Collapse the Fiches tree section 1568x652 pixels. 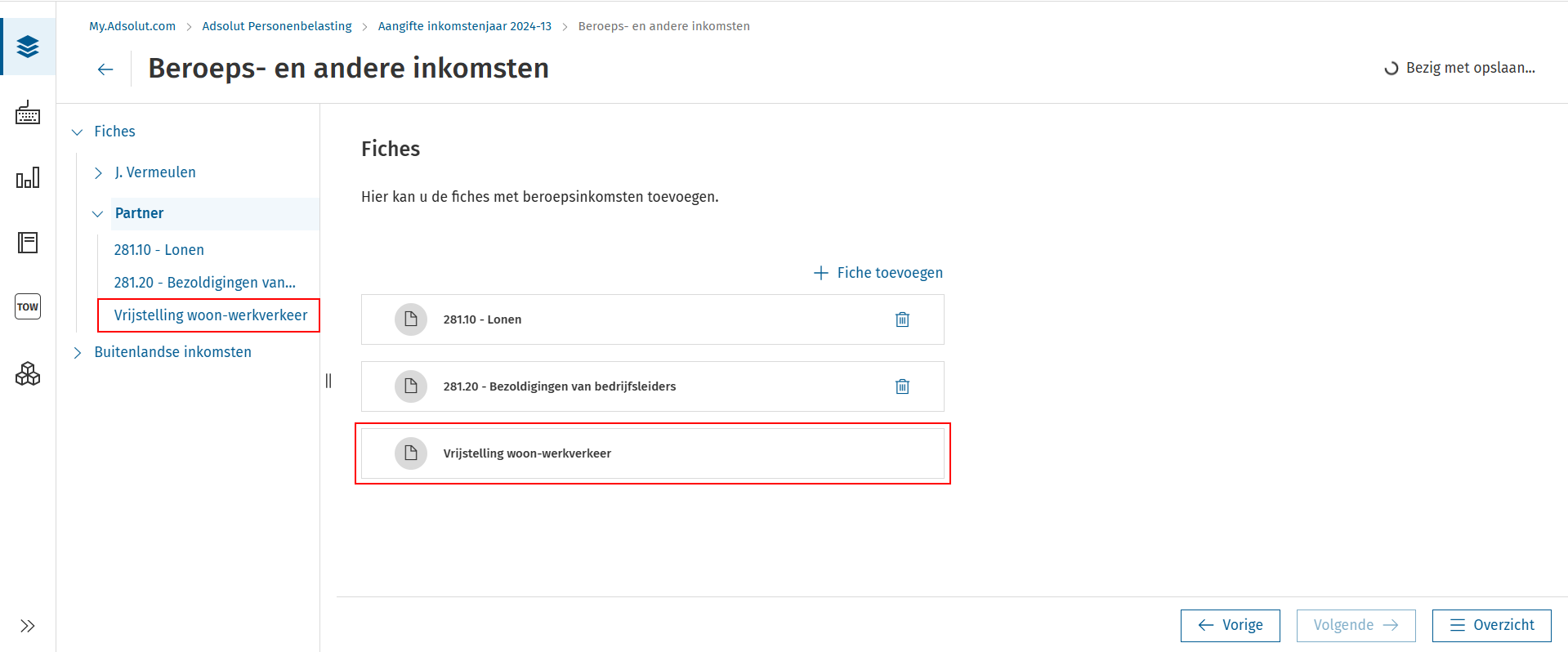point(78,132)
